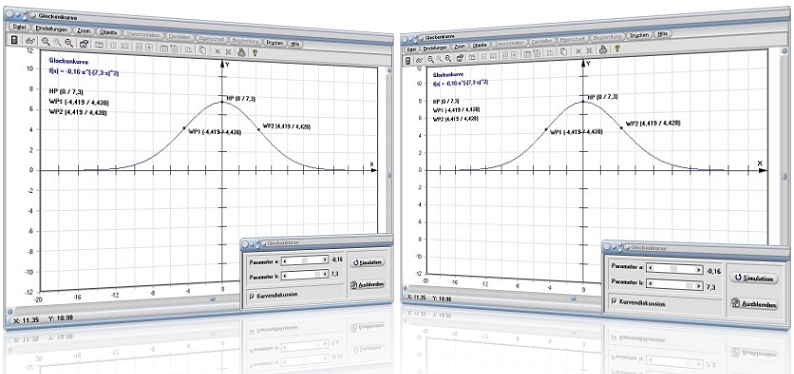This screenshot has width=794, height=374.
Task: Click Parameter a slider in left panel
Action: tap(305, 260)
